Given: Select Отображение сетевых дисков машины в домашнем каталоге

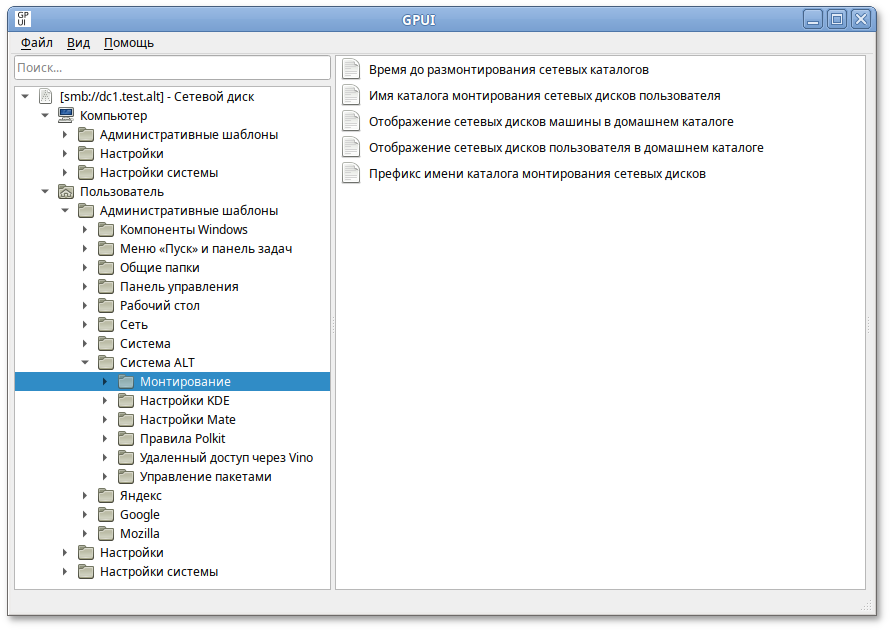Looking at the screenshot, I should coord(551,121).
